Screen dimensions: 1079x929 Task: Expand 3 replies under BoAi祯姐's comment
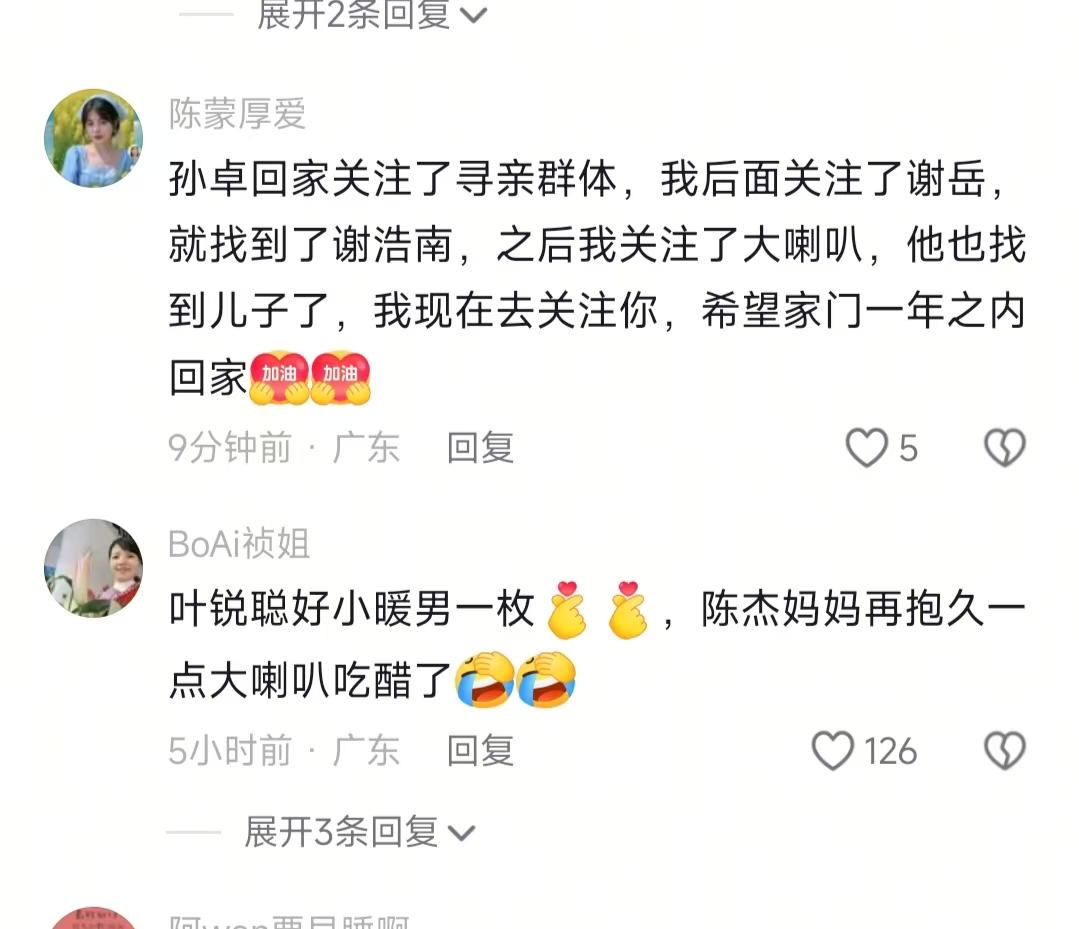[x=359, y=832]
